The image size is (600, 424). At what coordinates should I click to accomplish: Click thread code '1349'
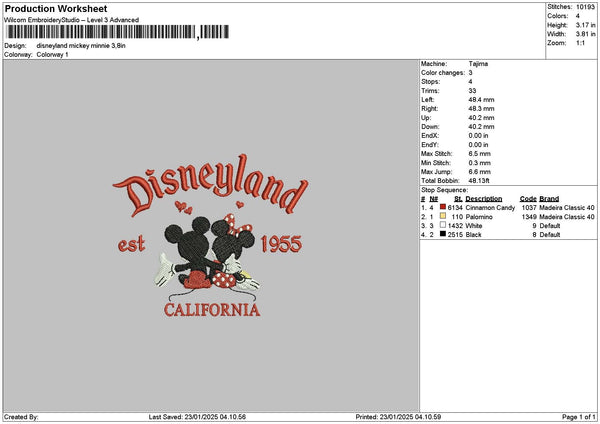(x=529, y=217)
